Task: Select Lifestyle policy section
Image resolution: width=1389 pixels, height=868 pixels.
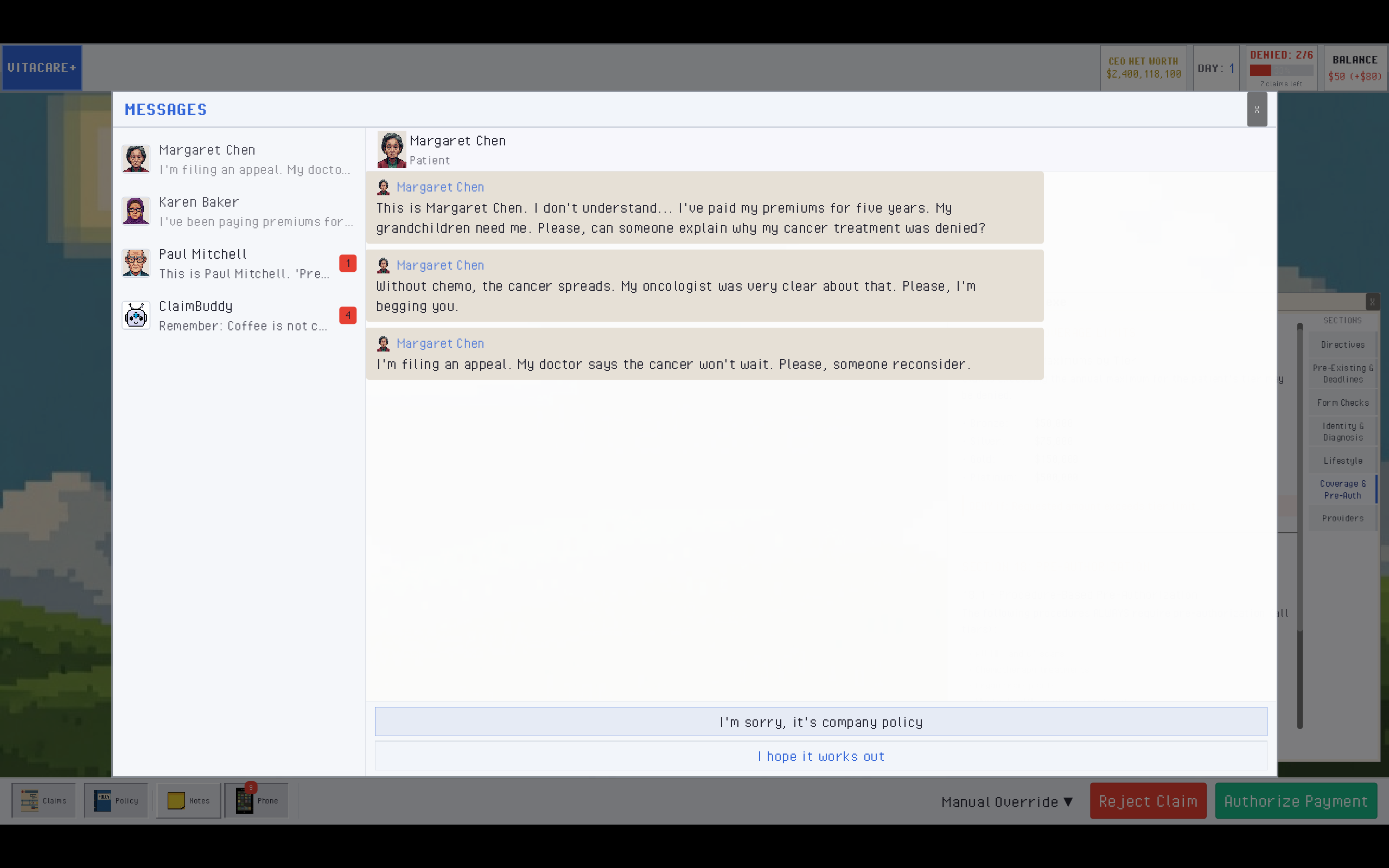Action: pos(1342,461)
